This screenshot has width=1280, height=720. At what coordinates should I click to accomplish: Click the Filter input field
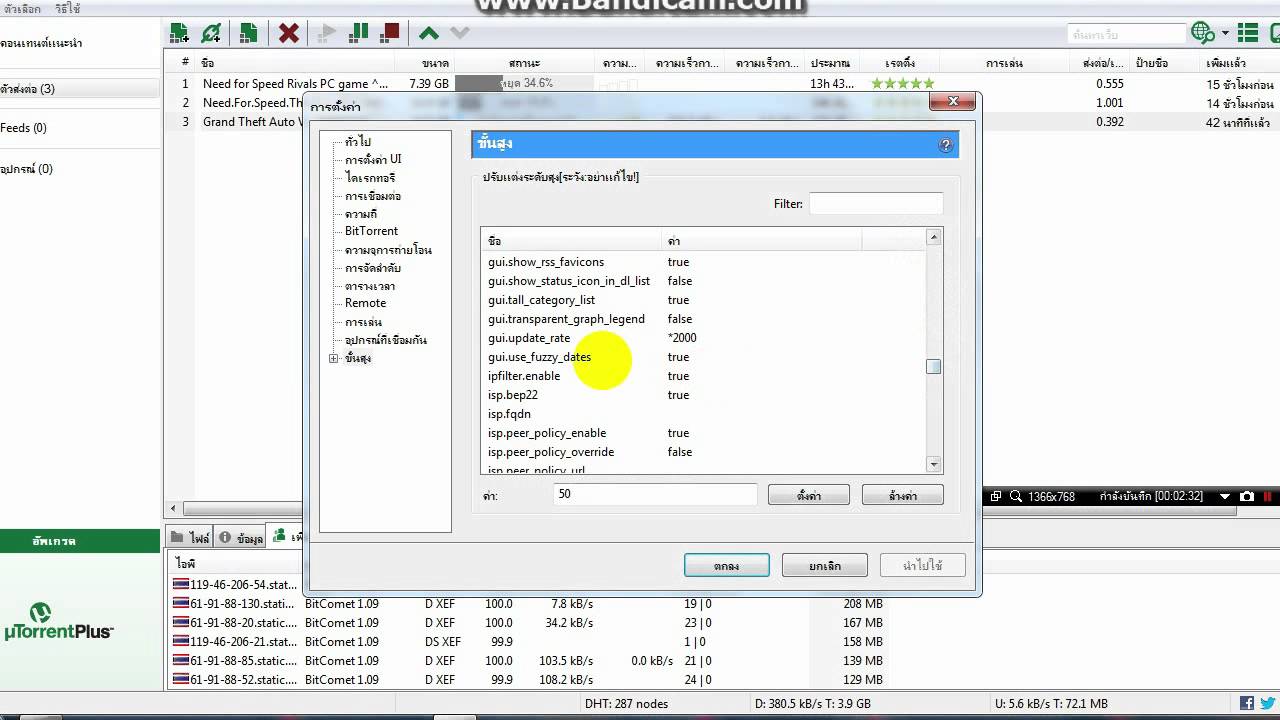[x=876, y=204]
